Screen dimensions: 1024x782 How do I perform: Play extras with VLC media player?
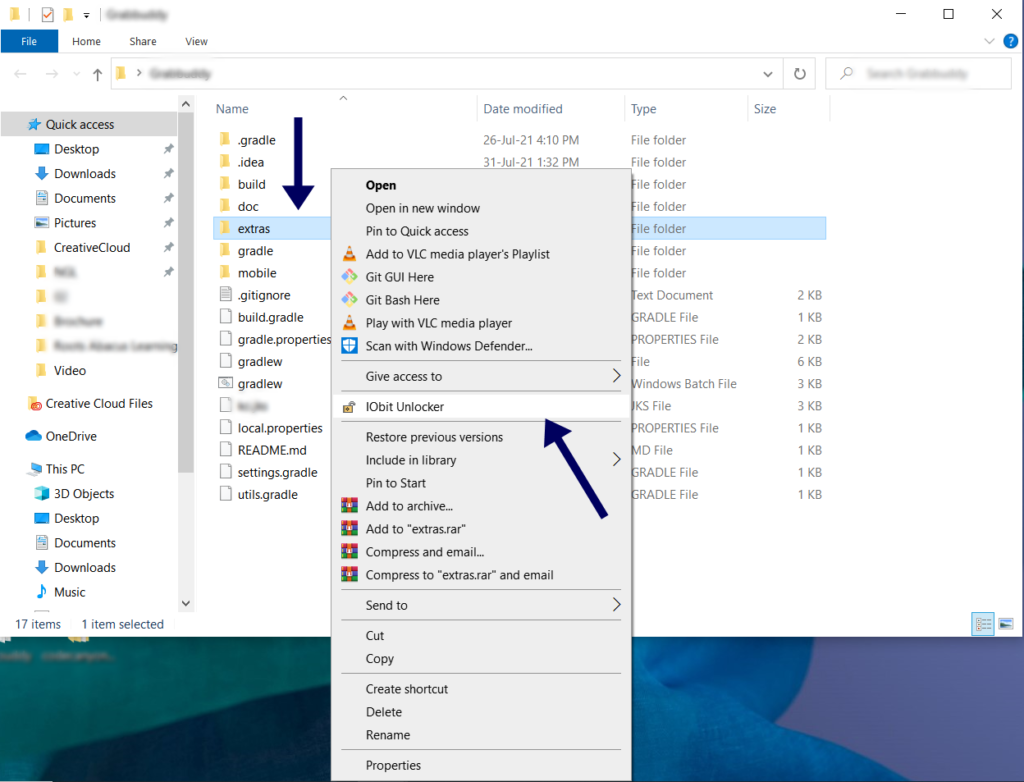coord(434,322)
